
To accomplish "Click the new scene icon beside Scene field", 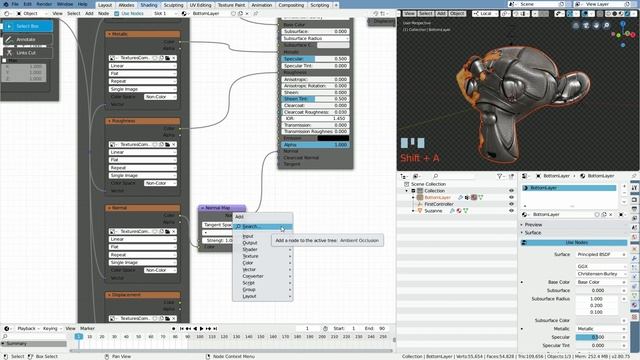I will [x=561, y=4].
